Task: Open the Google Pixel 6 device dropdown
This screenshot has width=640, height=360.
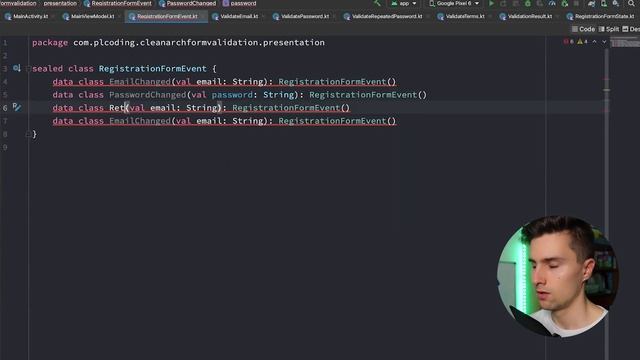Action: [454, 3]
